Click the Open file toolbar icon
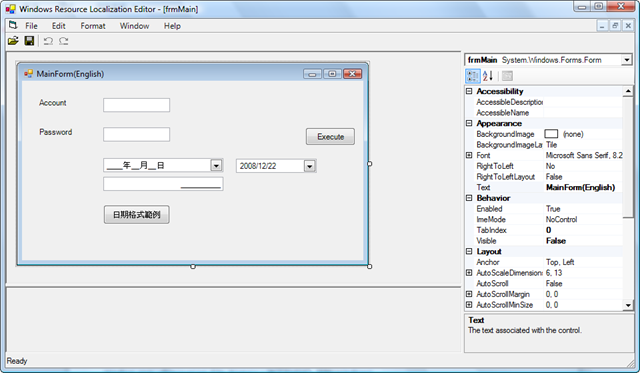This screenshot has height=373, width=640. [13, 41]
